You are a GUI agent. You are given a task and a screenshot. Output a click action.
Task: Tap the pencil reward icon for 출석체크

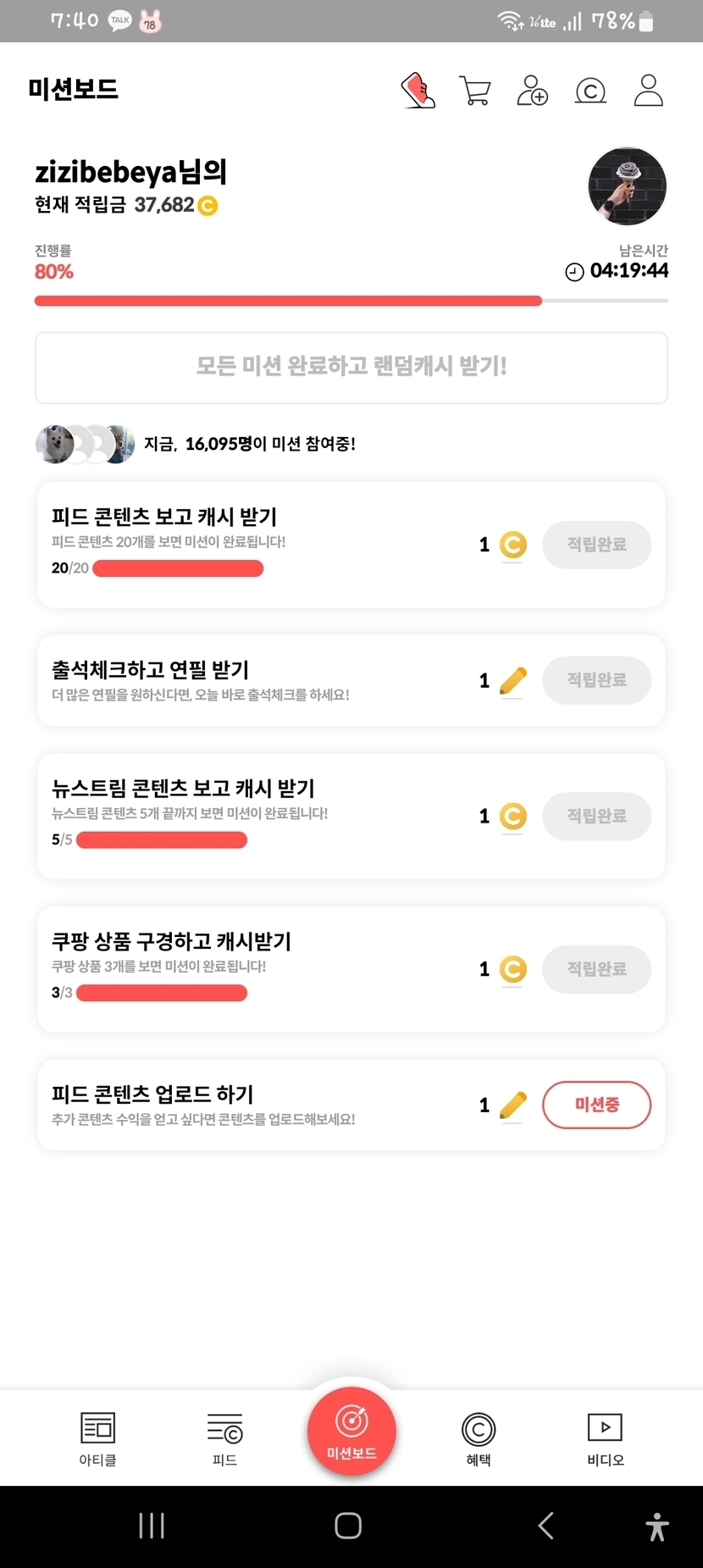pyautogui.click(x=512, y=680)
